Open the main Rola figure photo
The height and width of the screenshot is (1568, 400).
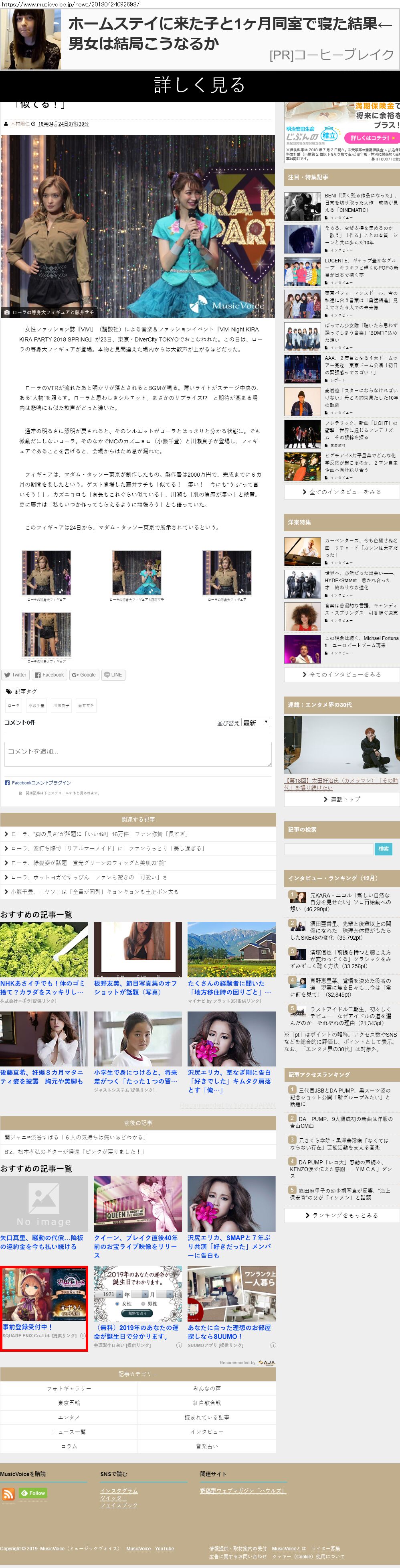point(137,226)
